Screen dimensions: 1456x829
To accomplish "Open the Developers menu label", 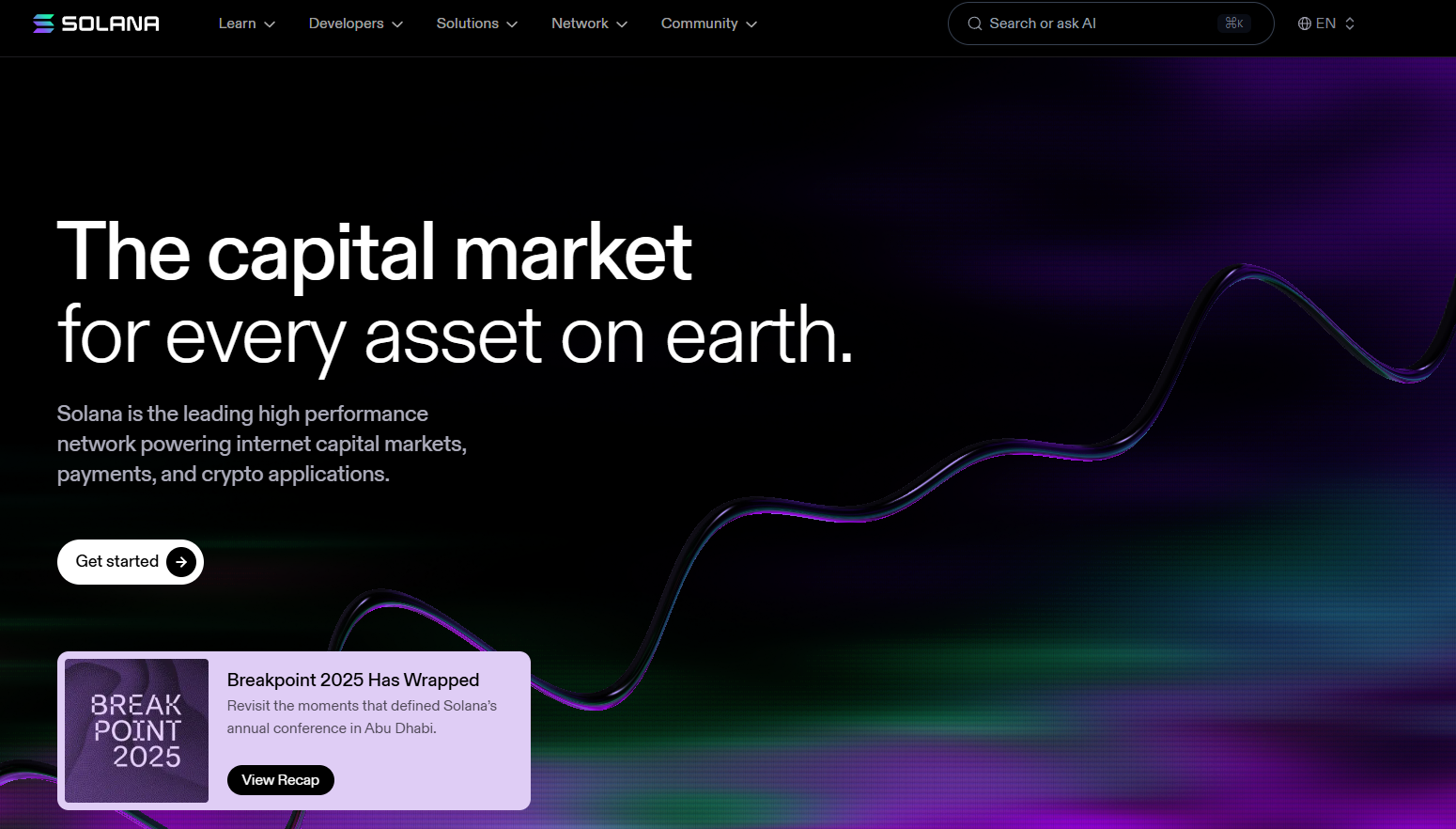I will coord(346,23).
